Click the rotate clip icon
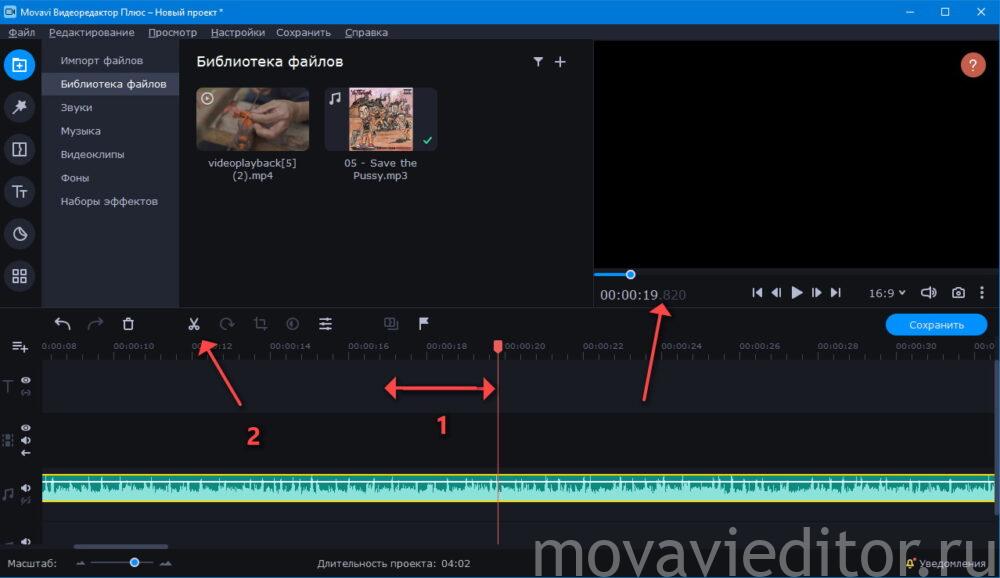1000x578 pixels. click(227, 324)
